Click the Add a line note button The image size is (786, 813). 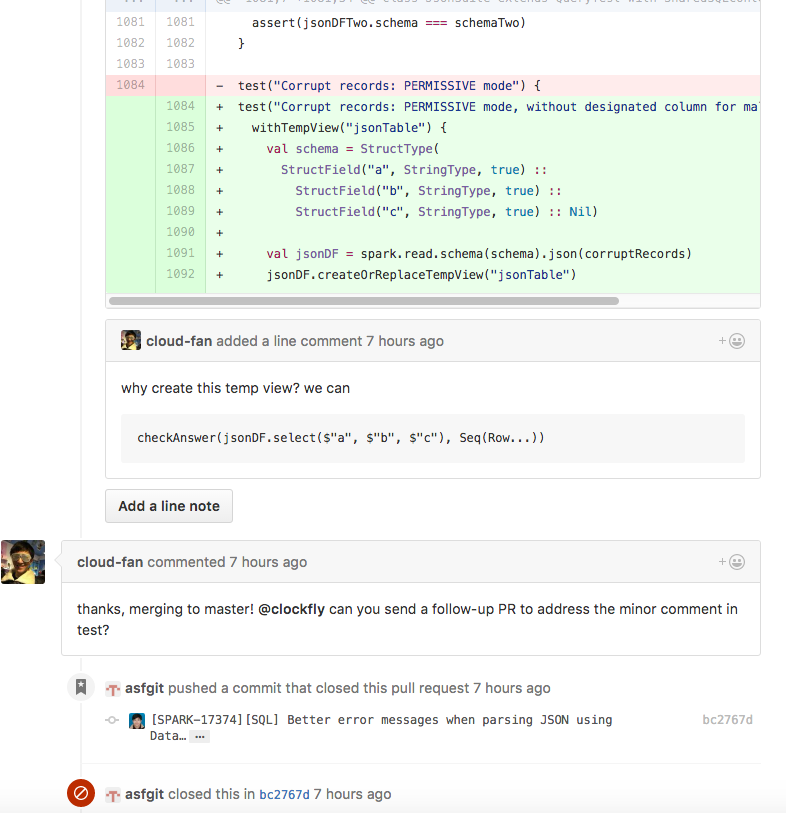click(x=169, y=506)
